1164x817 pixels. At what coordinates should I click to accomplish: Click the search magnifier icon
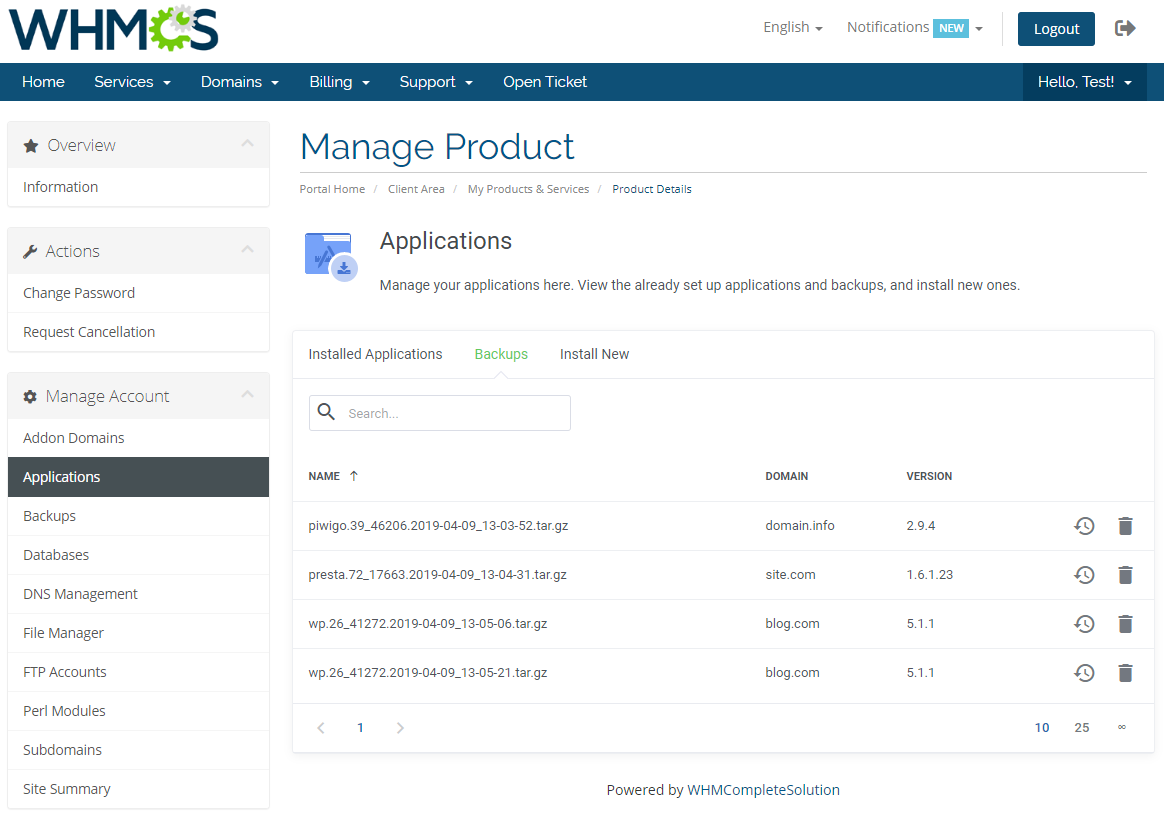(326, 412)
